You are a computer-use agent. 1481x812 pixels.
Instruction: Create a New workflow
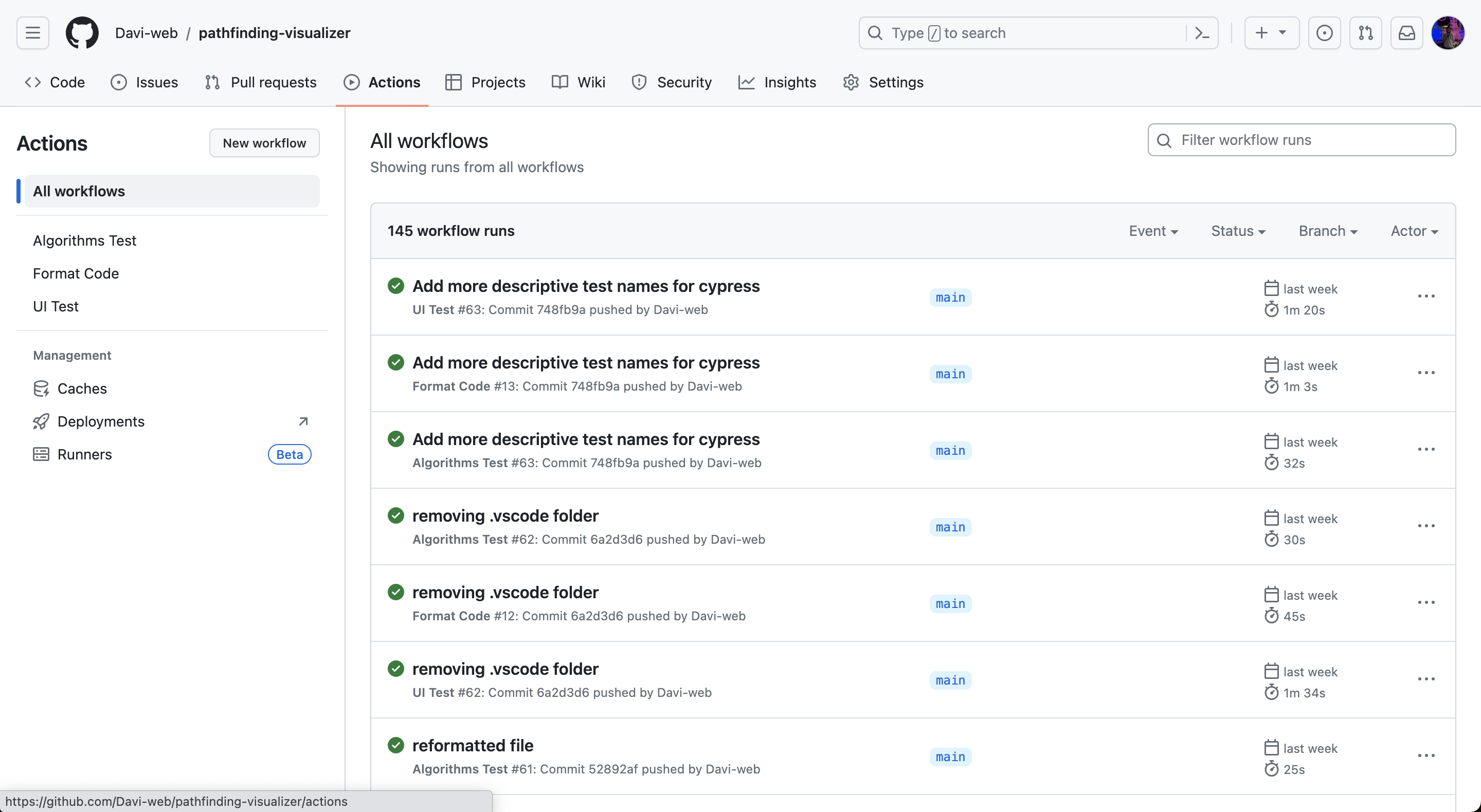pos(264,142)
